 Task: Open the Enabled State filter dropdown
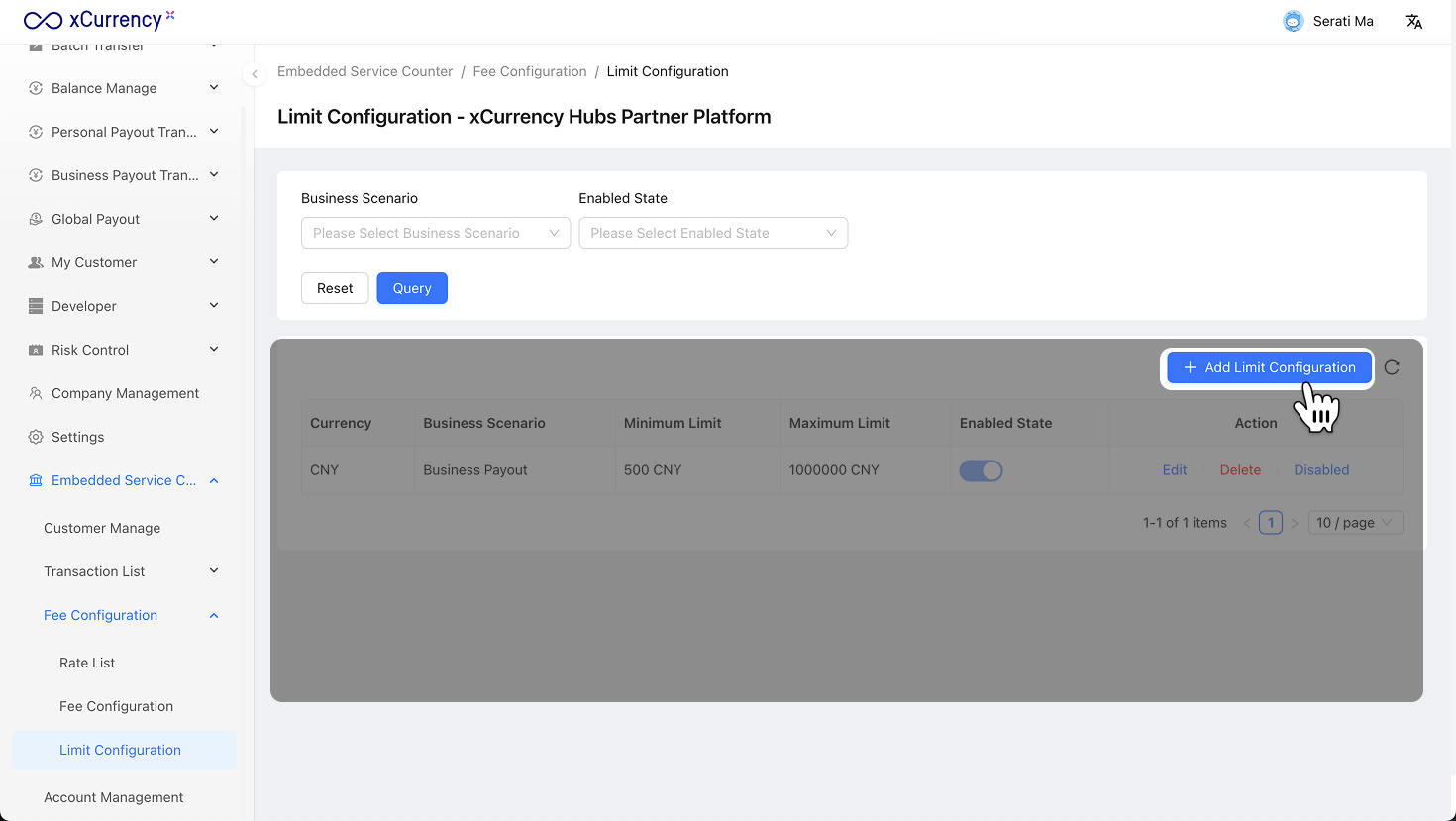(x=713, y=233)
